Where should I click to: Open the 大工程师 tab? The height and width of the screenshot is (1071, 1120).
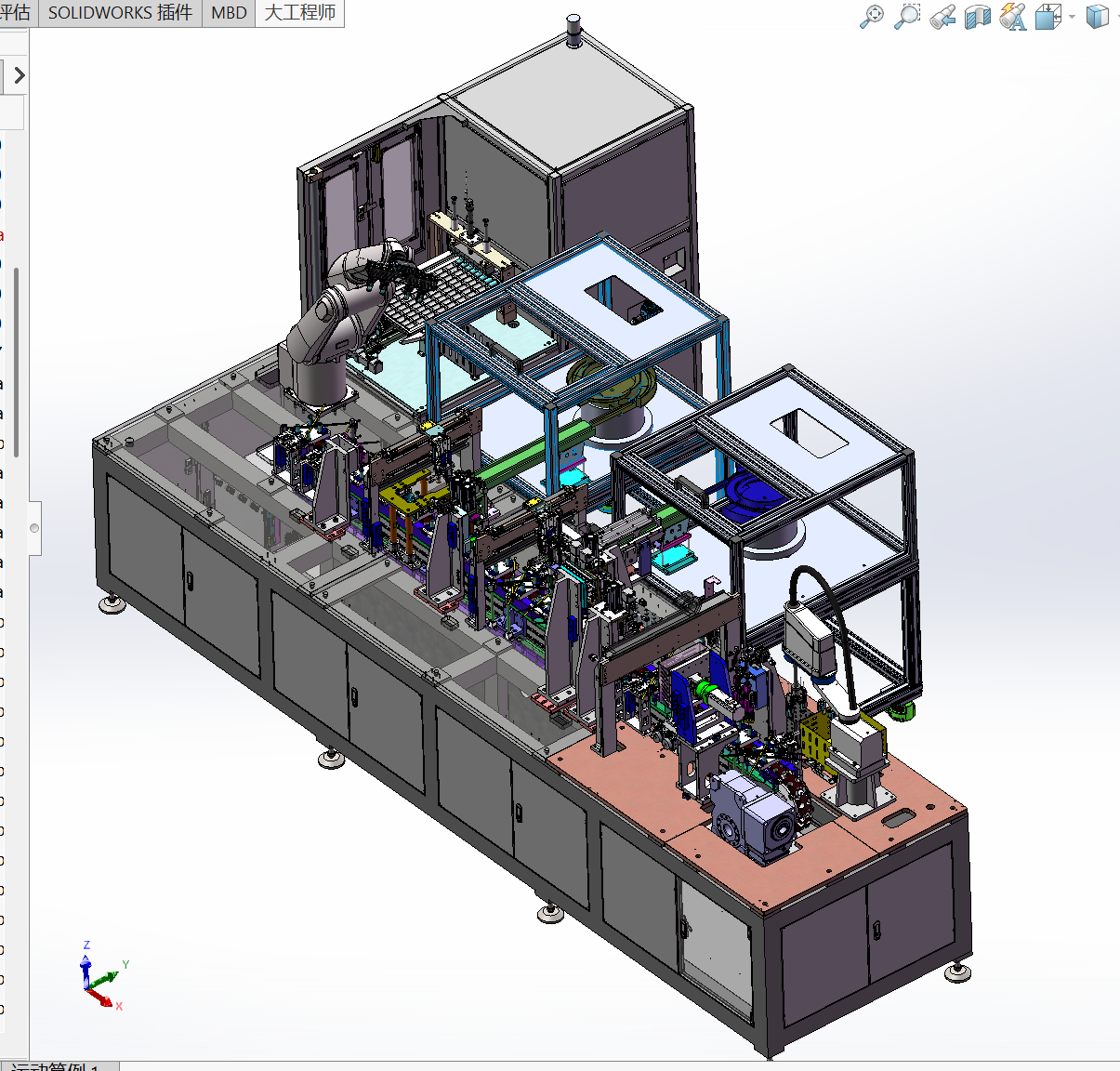point(299,13)
